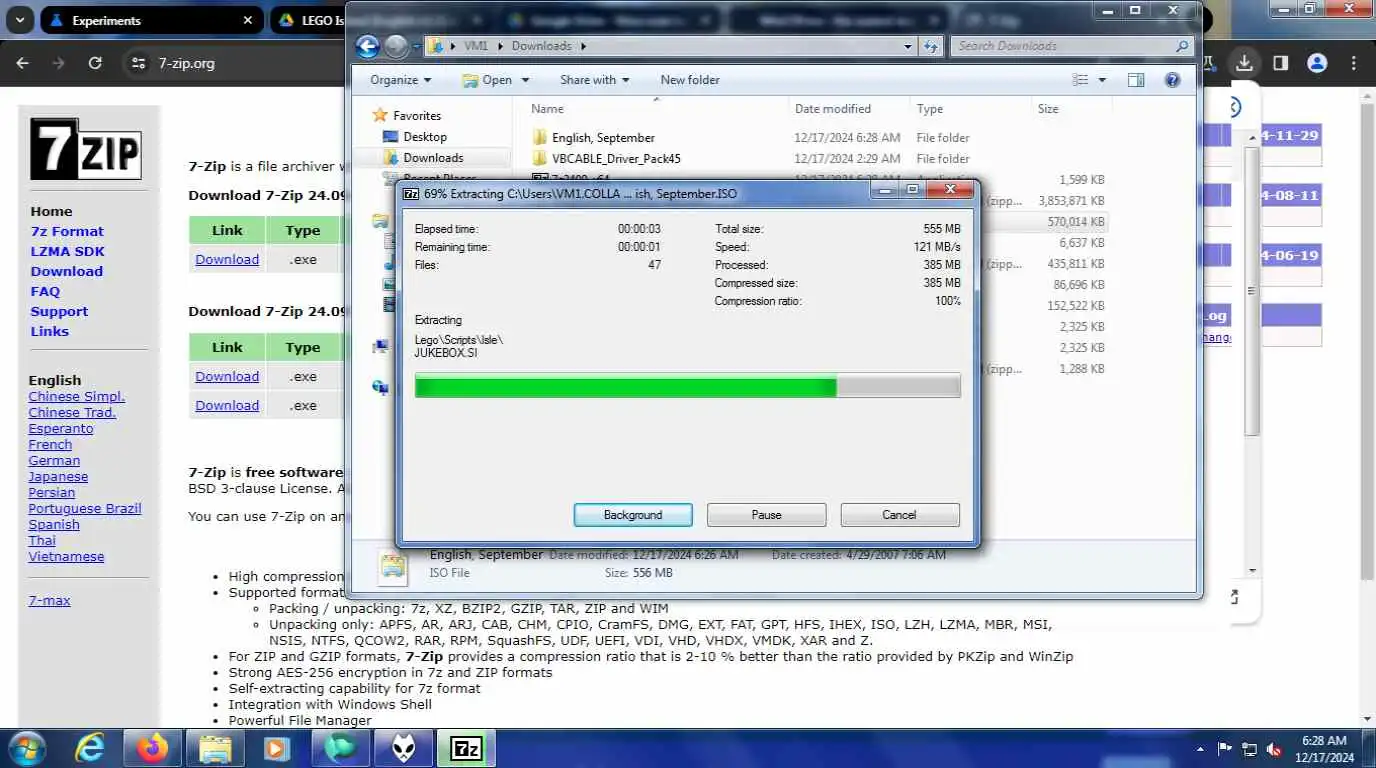
Task: Open Explorer help question-mark icon
Action: 1173,80
